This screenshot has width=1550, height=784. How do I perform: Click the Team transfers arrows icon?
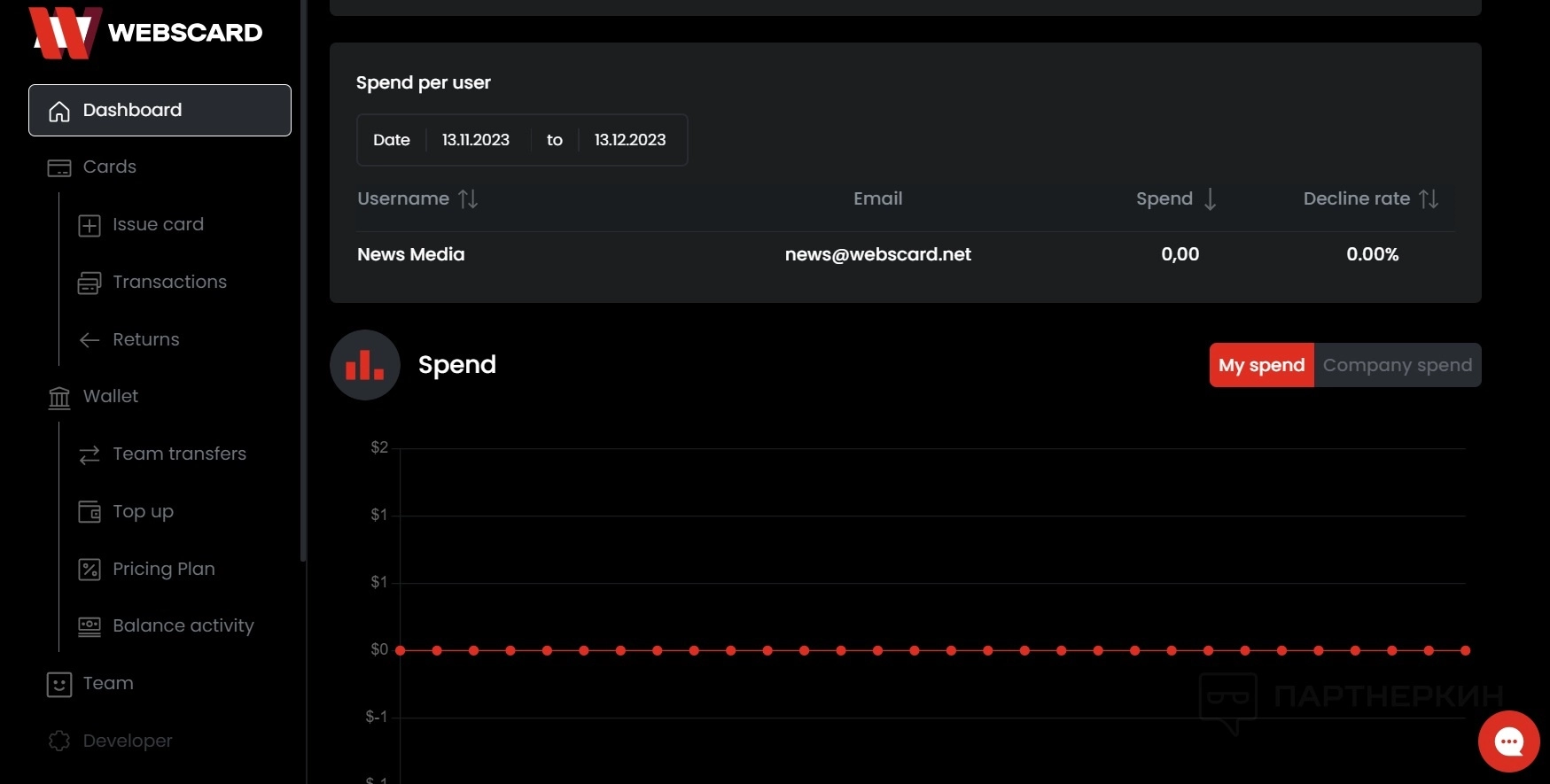[x=90, y=454]
